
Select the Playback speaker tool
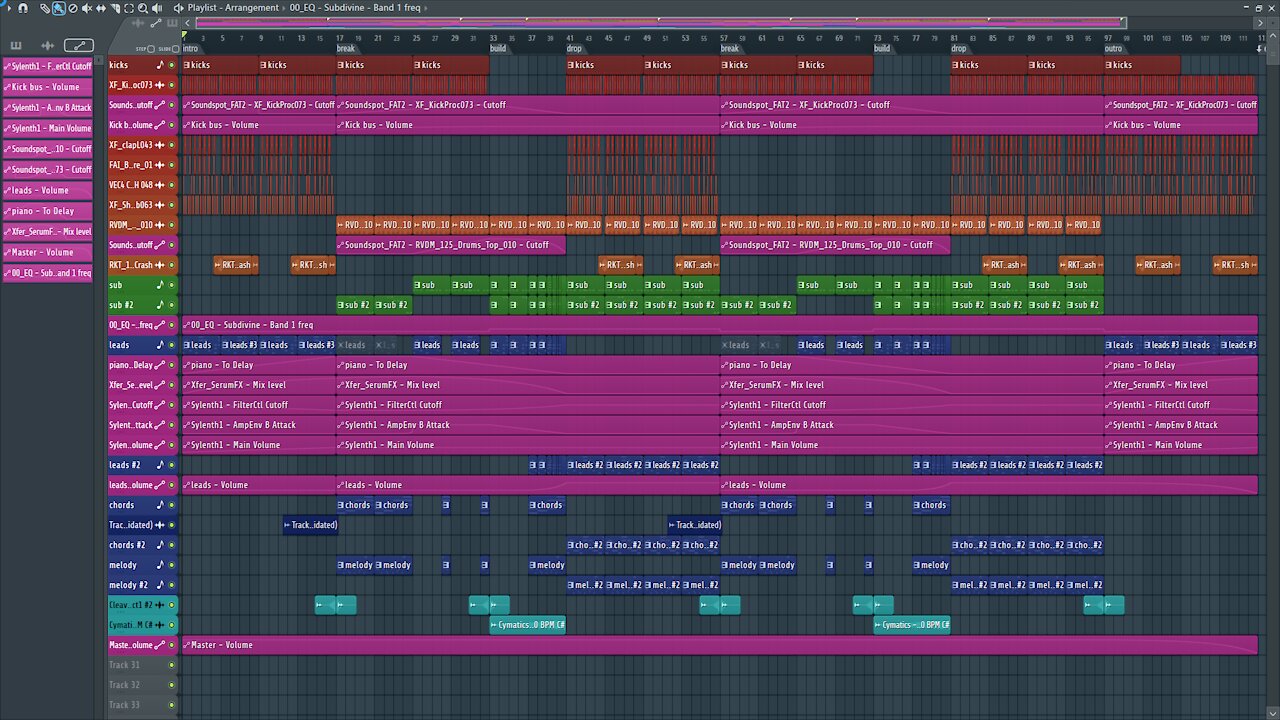point(157,8)
